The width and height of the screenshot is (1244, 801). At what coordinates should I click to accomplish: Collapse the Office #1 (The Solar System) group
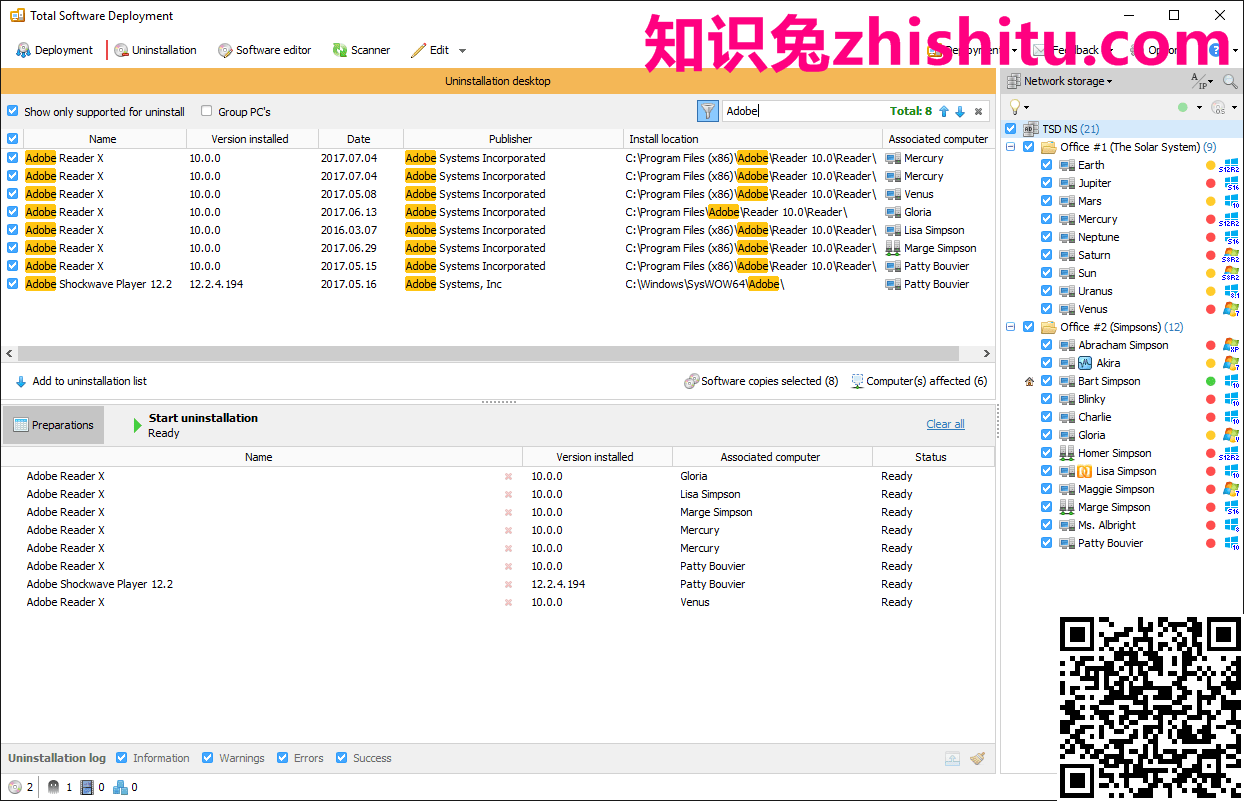point(1011,147)
